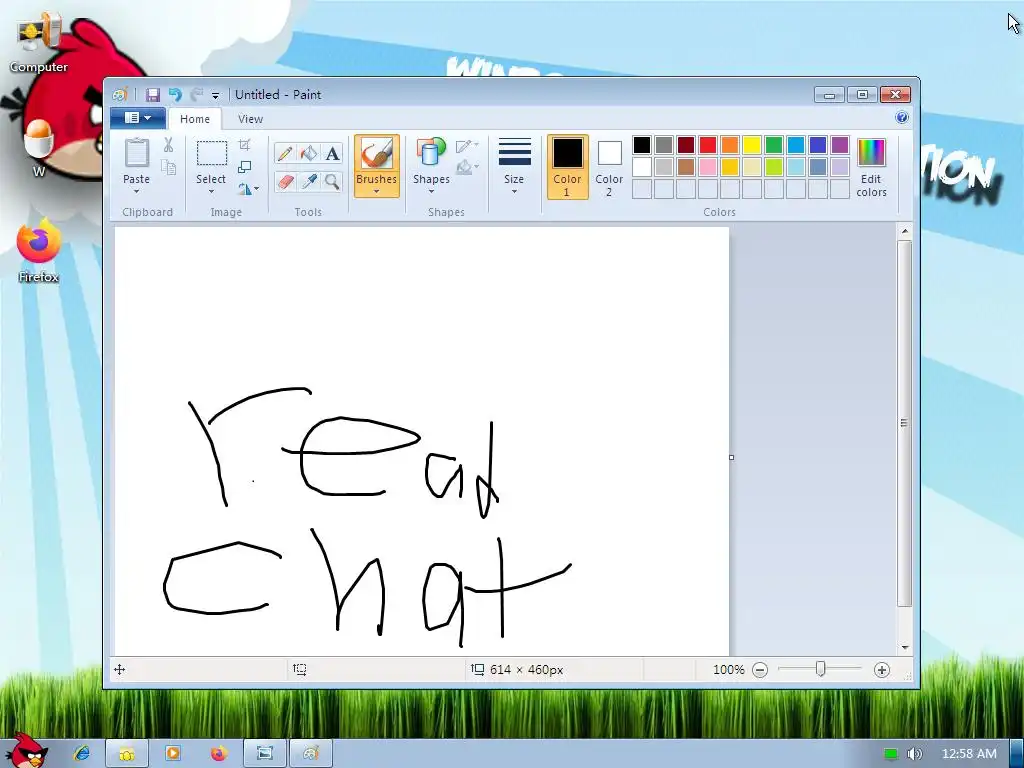The image size is (1024, 768).
Task: Select Color 1 foreground button
Action: coord(568,167)
